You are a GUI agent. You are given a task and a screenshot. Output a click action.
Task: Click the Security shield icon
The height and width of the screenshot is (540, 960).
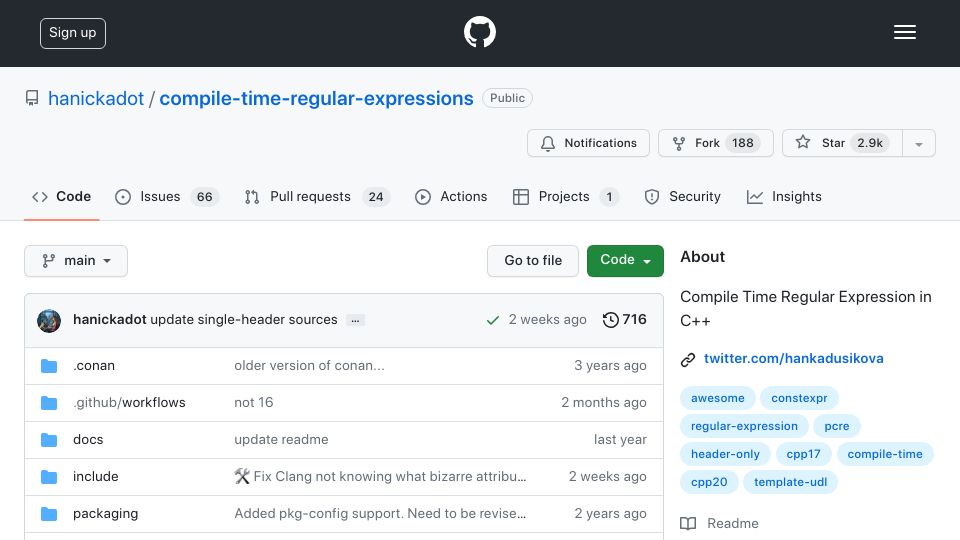pos(652,197)
